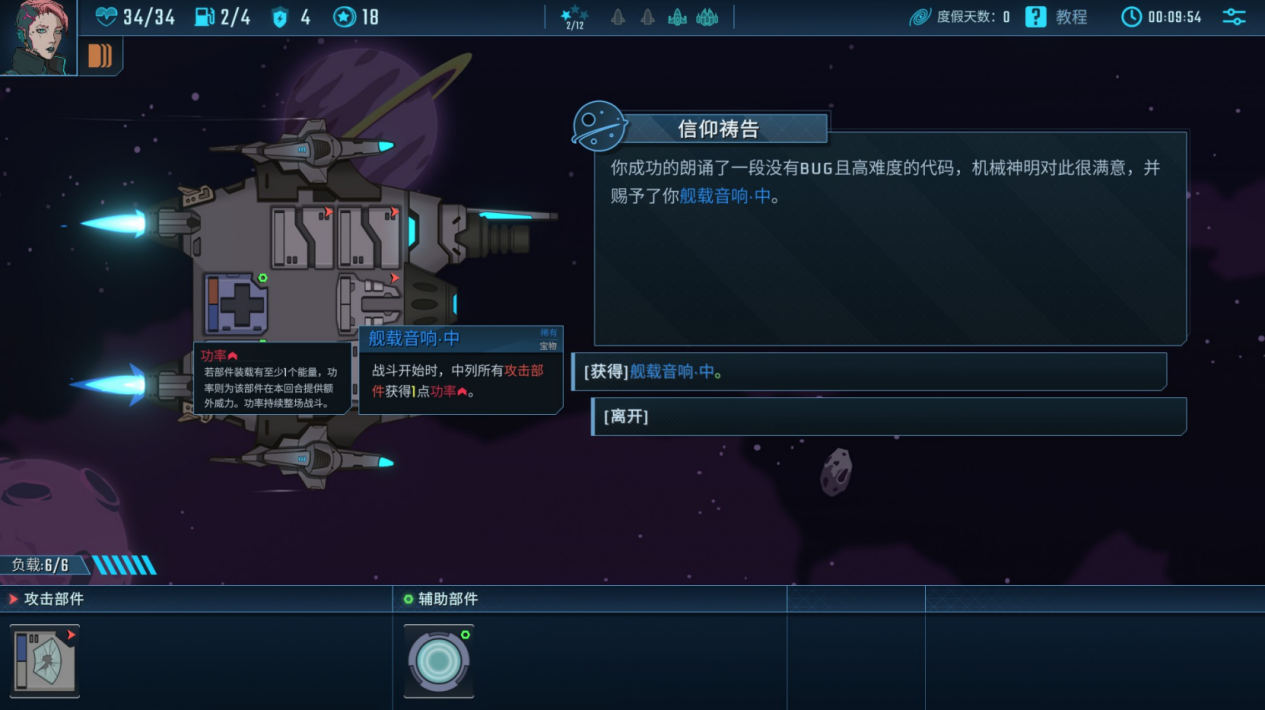1265x710 pixels.
Task: Open the orange card deck icon
Action: [x=100, y=56]
